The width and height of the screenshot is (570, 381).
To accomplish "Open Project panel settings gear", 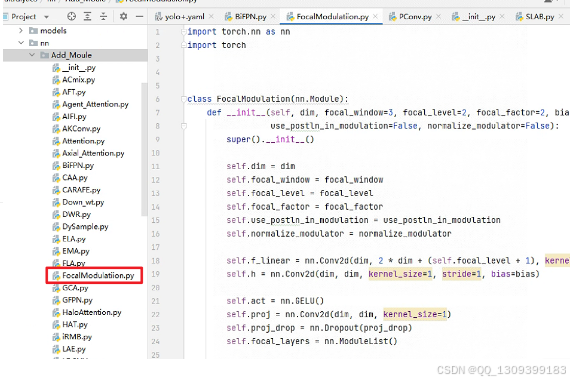I will tap(124, 16).
